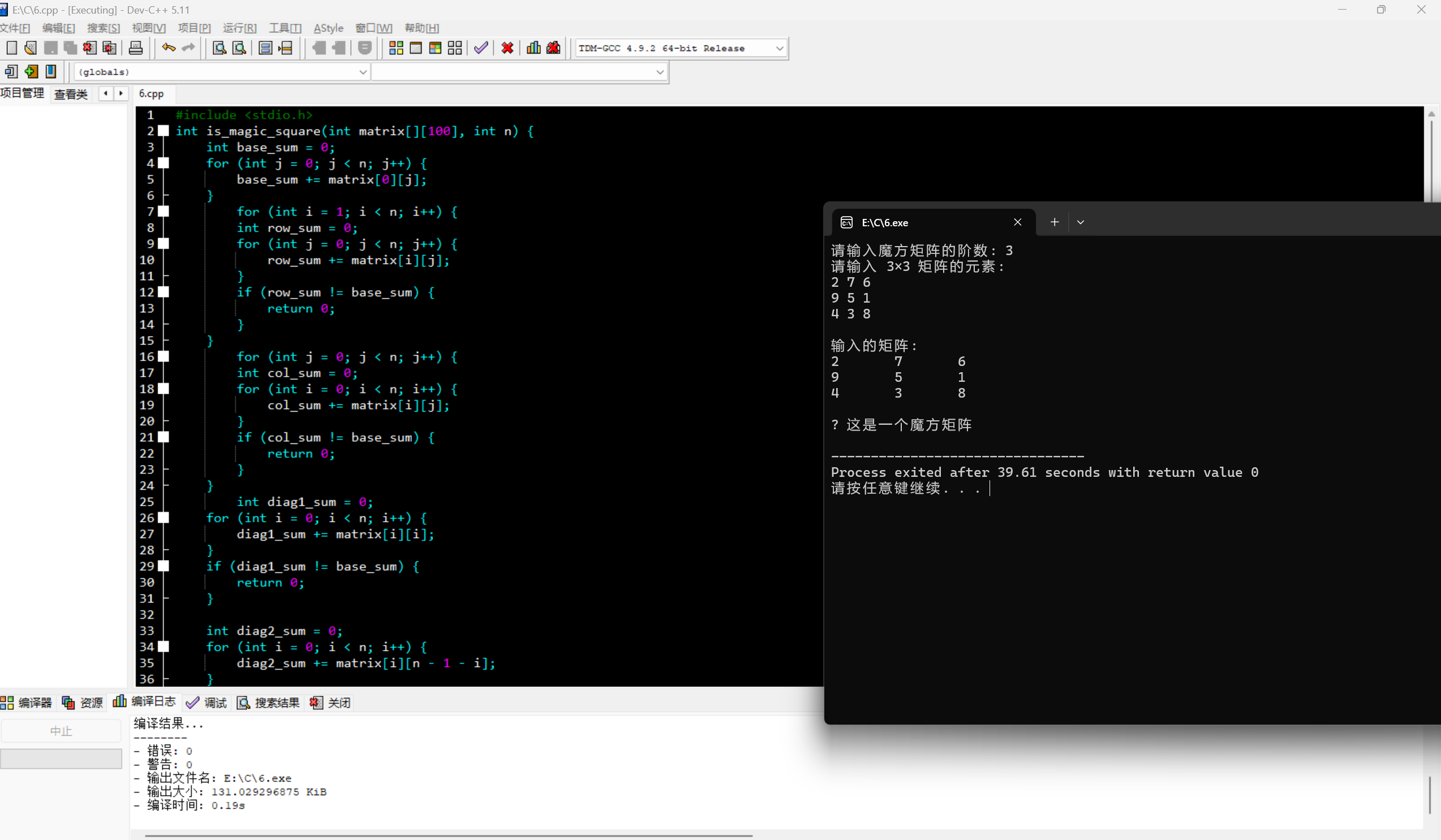Click the red X stop execution icon
Viewport: 1441px width, 840px height.
click(507, 48)
